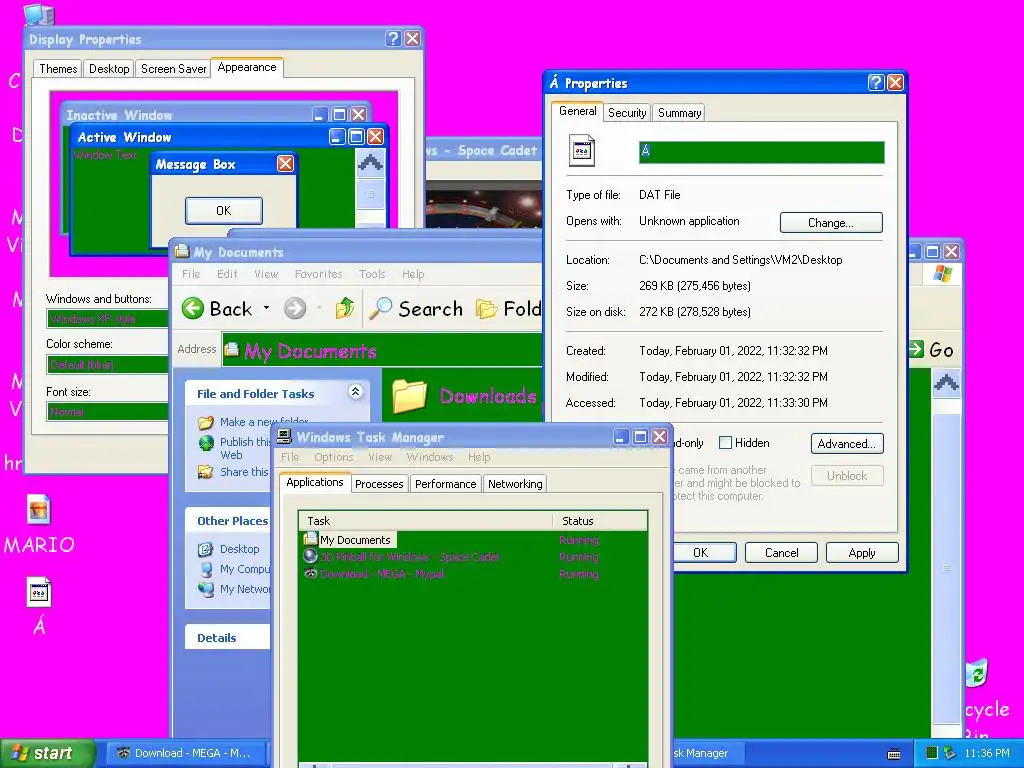This screenshot has height=768, width=1024.
Task: Open My Network Places icon in sidebar
Action: click(x=206, y=589)
